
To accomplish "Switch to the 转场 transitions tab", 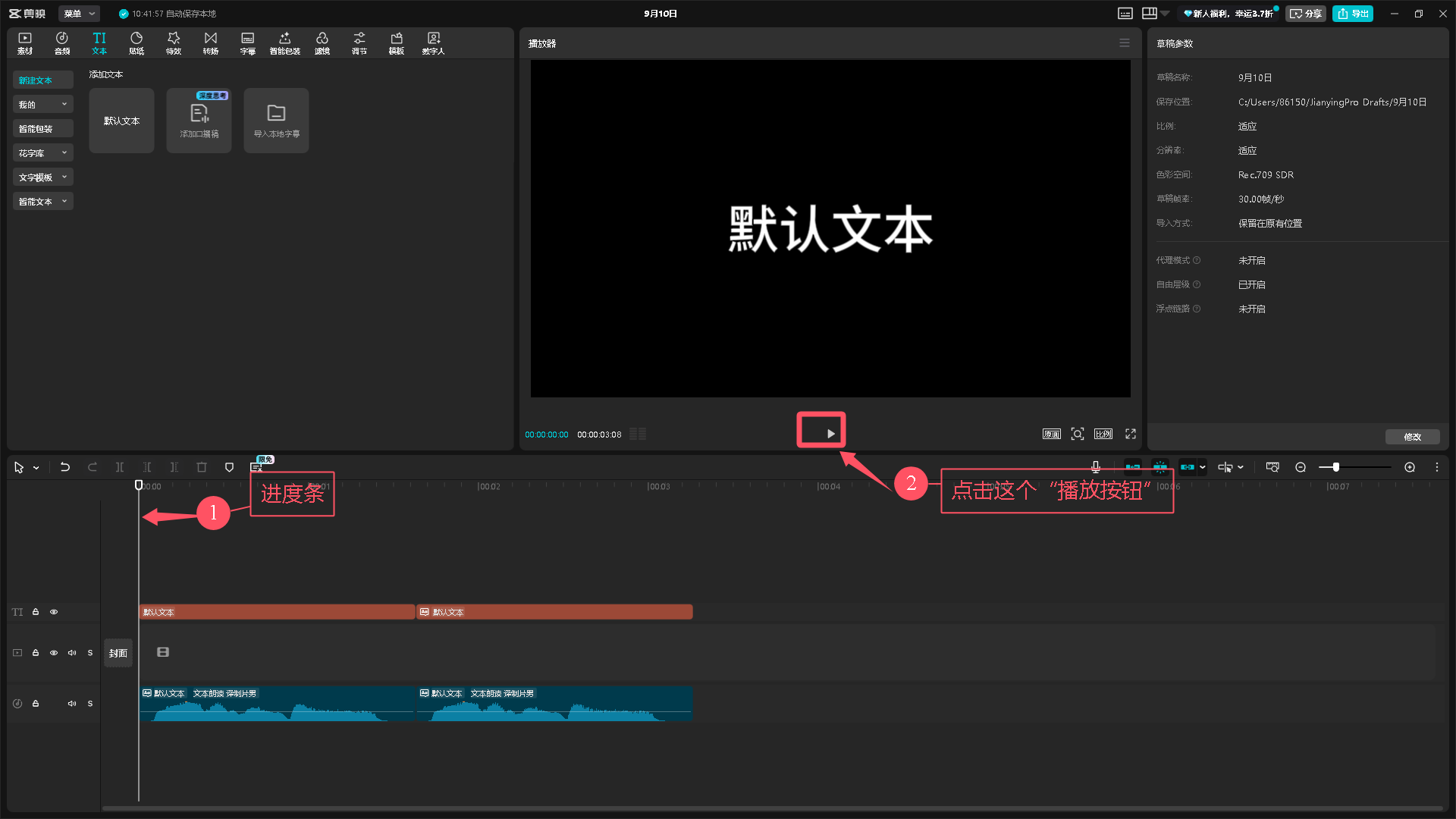I will [x=211, y=43].
